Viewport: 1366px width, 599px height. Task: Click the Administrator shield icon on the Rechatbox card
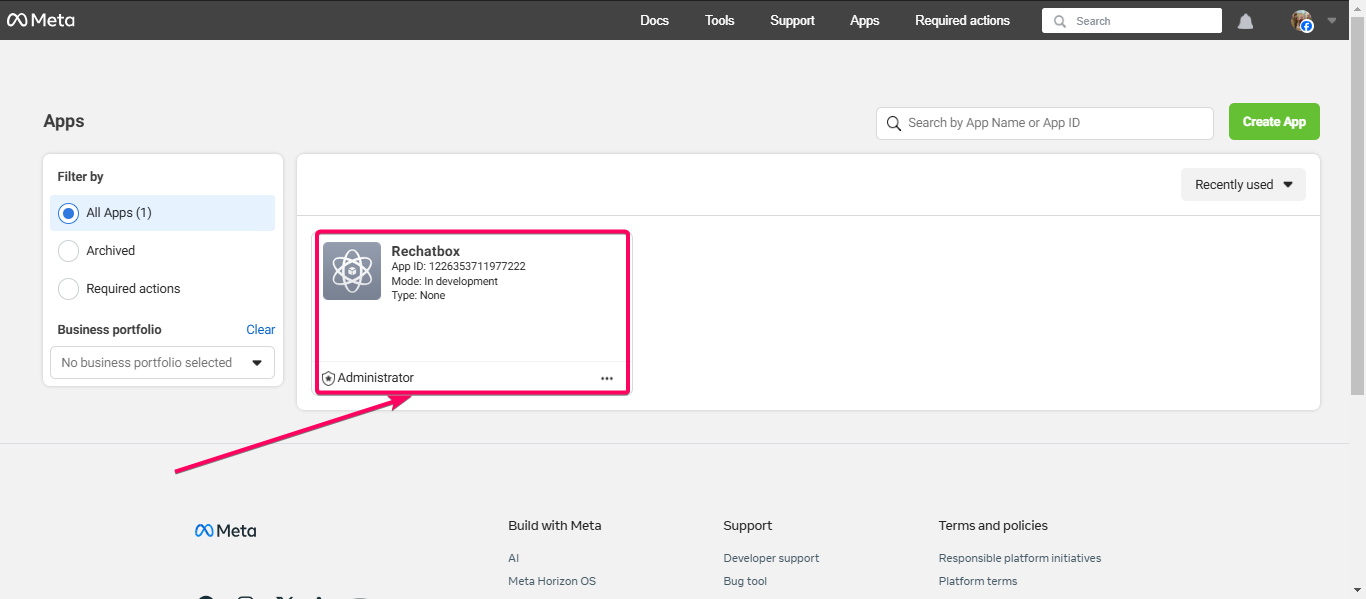tap(328, 378)
